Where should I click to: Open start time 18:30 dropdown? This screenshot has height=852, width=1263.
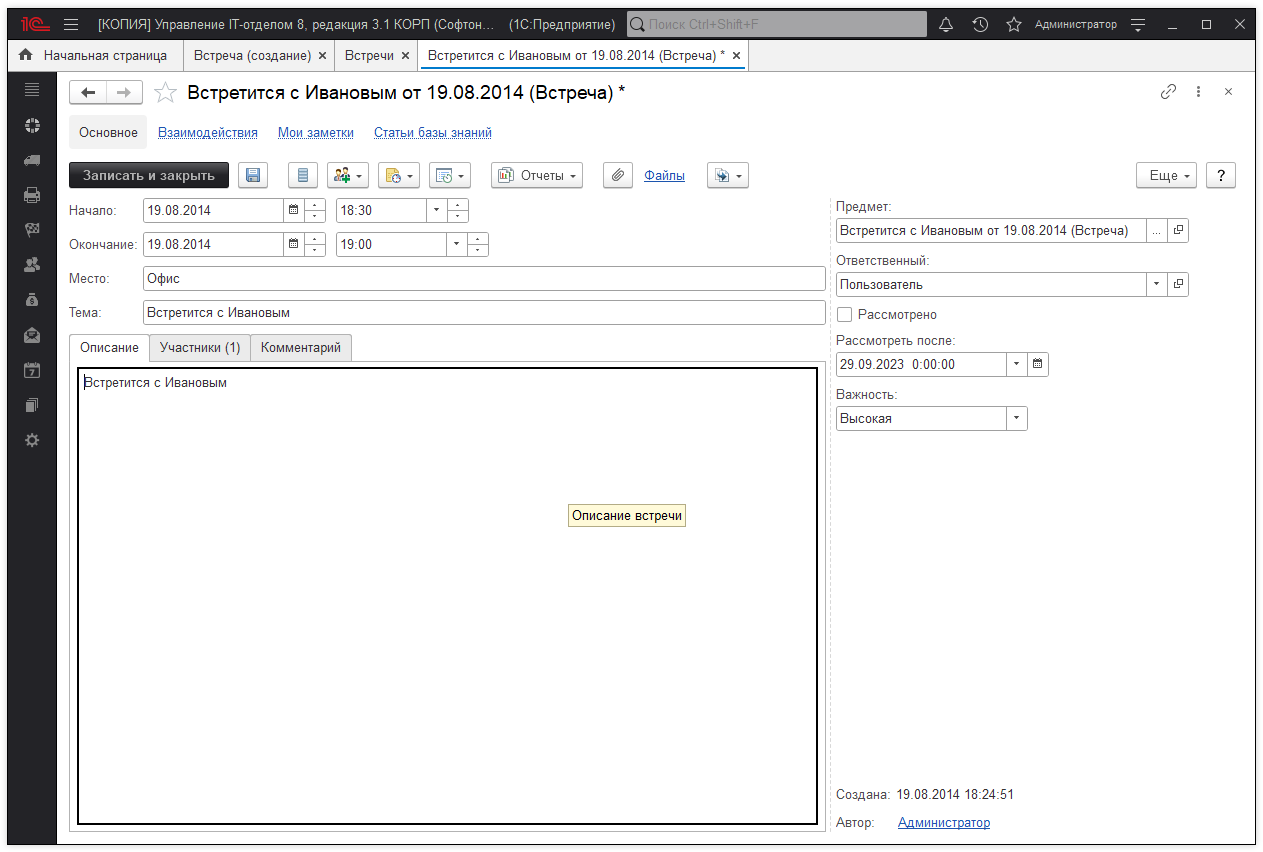pyautogui.click(x=436, y=211)
